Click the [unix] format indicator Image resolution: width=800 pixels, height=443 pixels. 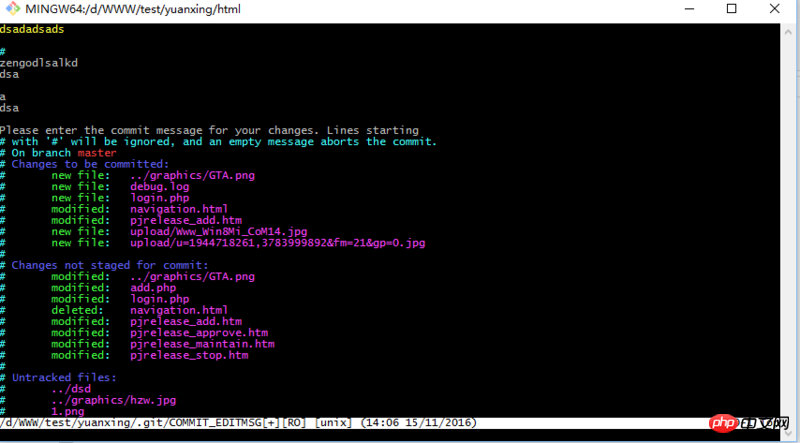(333, 423)
